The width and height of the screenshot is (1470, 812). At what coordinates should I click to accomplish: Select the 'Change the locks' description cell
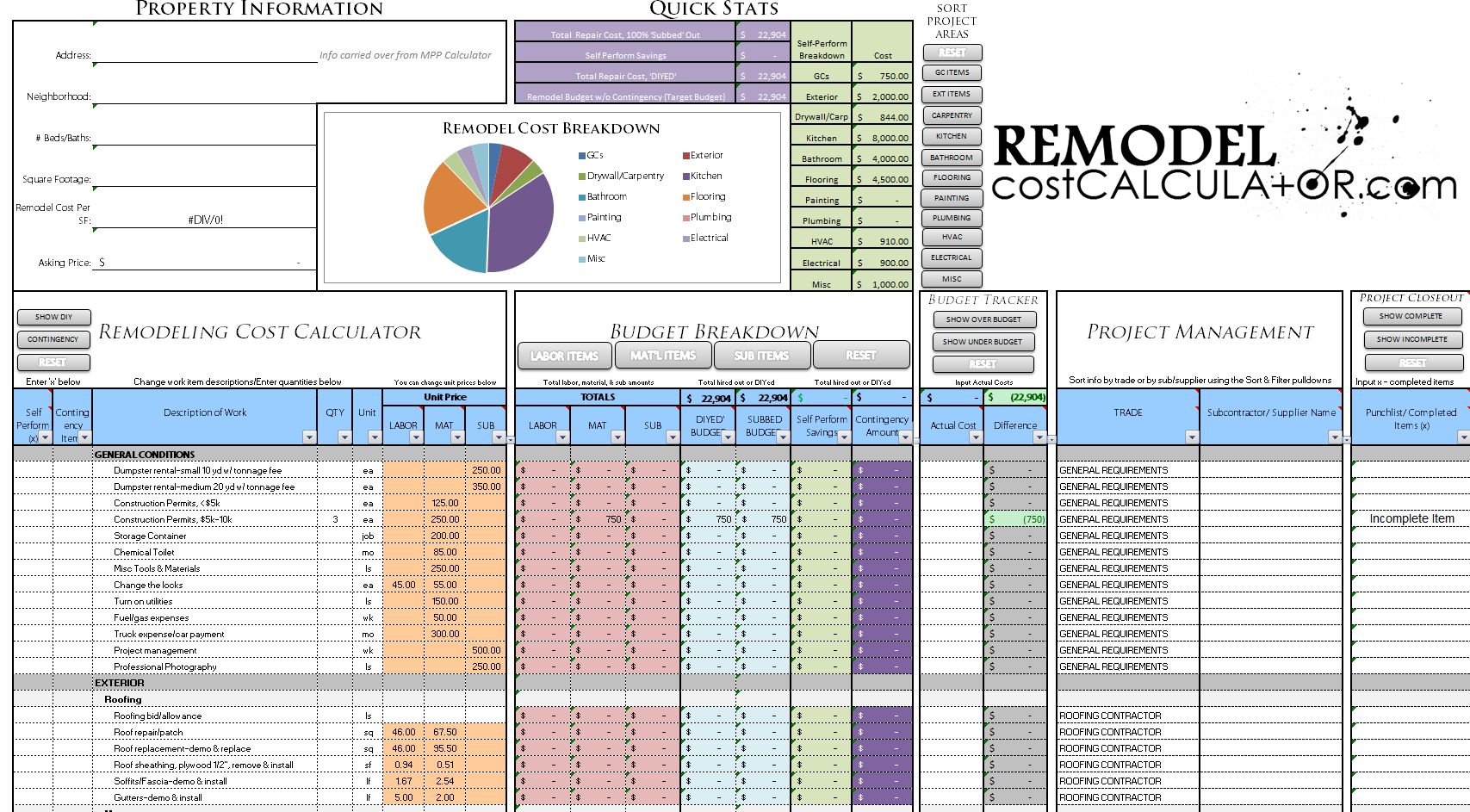click(x=205, y=585)
